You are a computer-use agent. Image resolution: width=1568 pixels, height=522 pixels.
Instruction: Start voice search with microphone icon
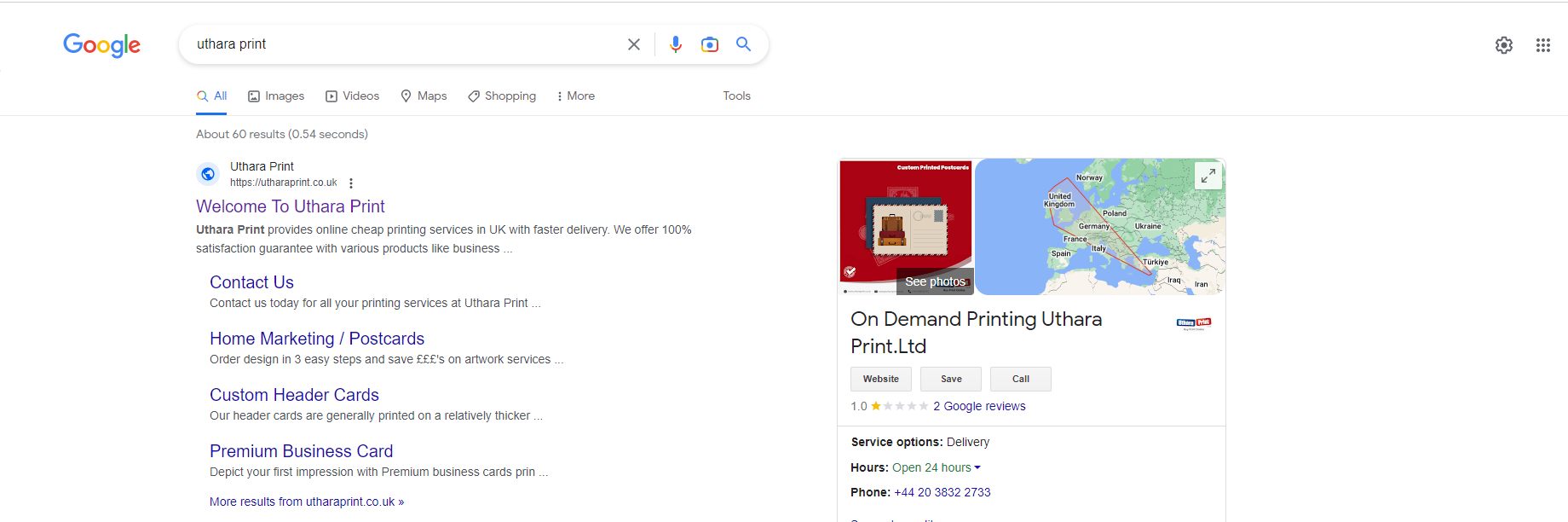point(675,44)
